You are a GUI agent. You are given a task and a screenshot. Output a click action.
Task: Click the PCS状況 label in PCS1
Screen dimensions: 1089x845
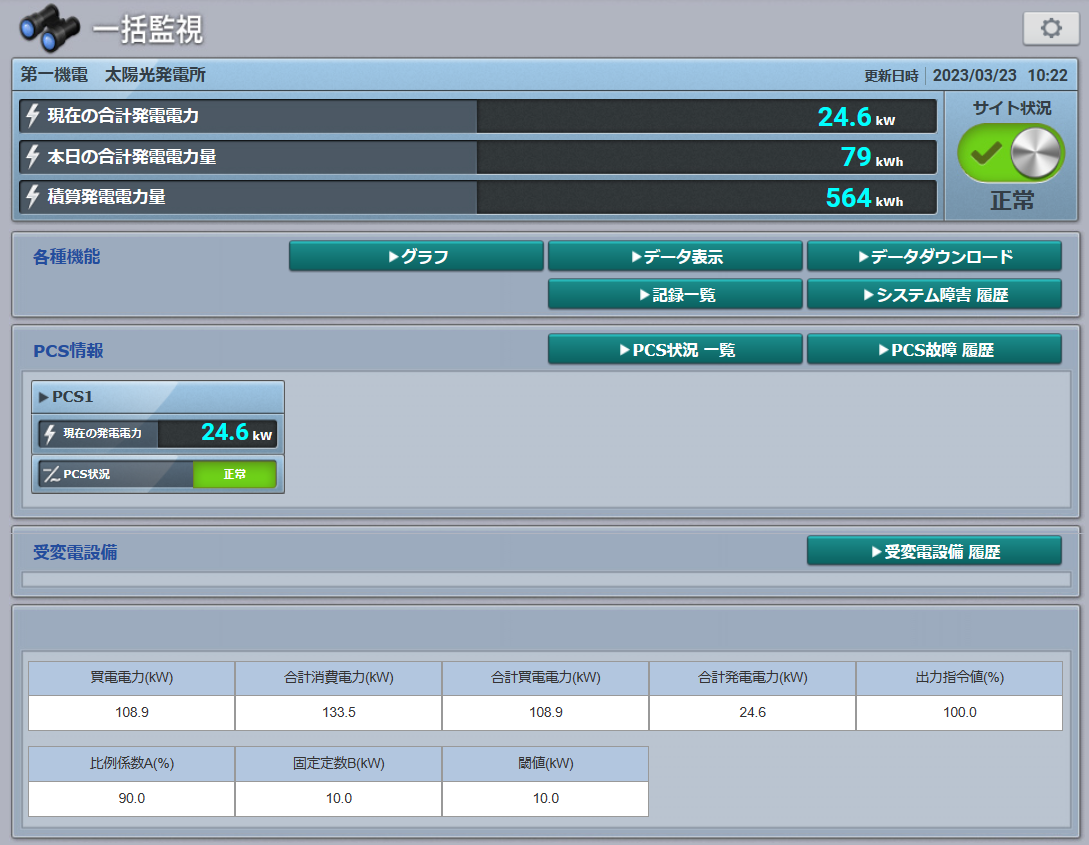[86, 474]
